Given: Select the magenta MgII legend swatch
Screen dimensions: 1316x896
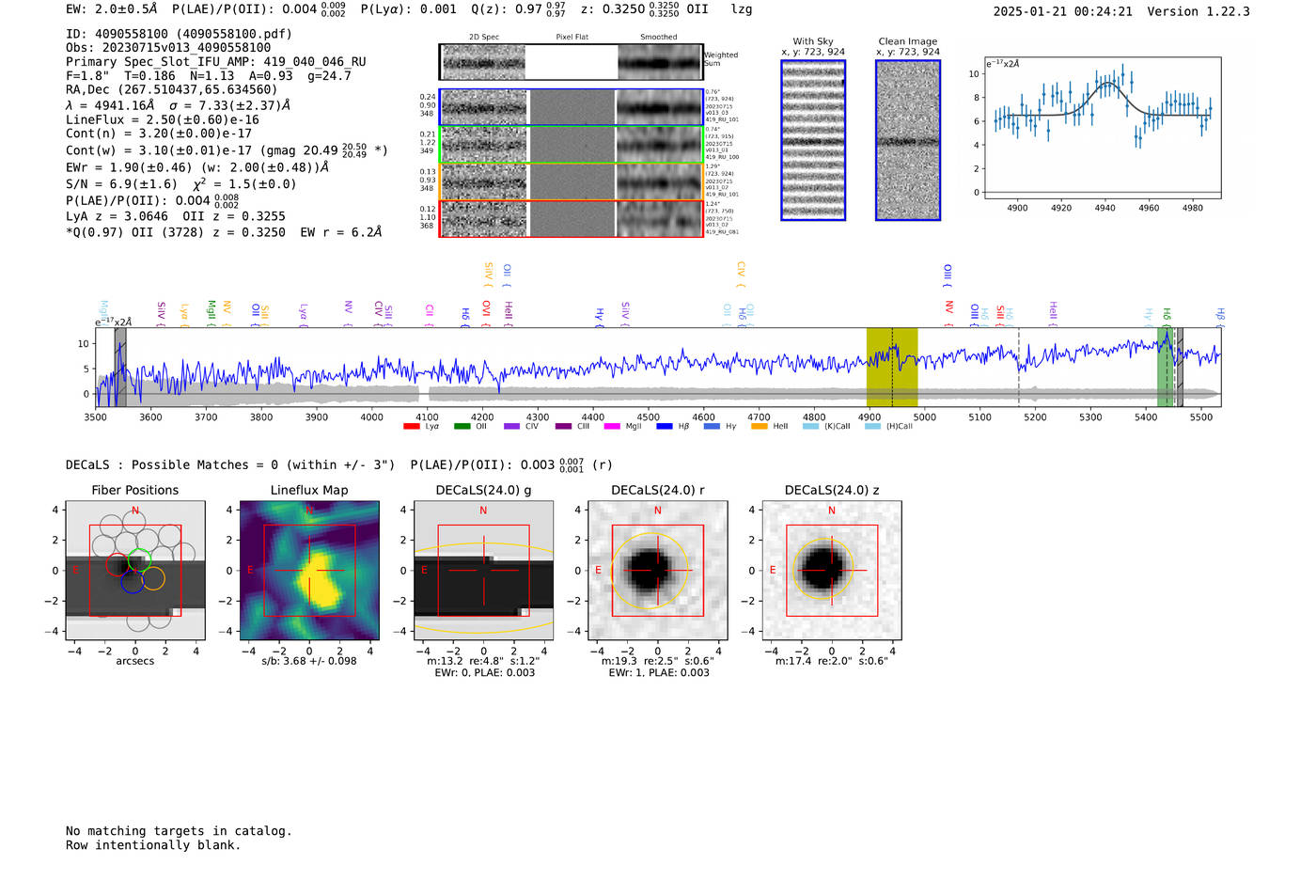Looking at the screenshot, I should click(x=611, y=426).
